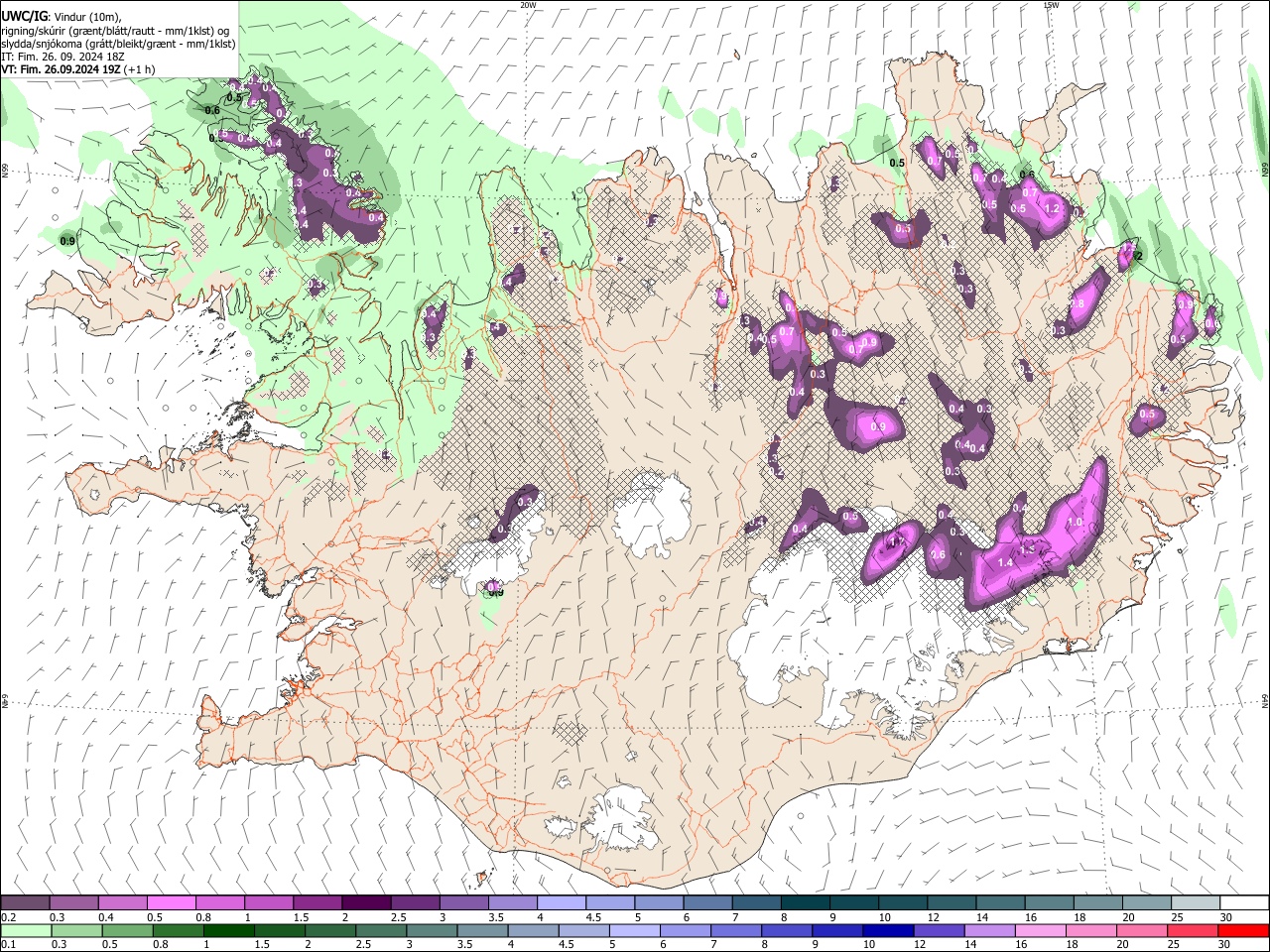Click the dark teal 8–9 snow legend swatch
The image size is (1270, 952).
(x=804, y=903)
